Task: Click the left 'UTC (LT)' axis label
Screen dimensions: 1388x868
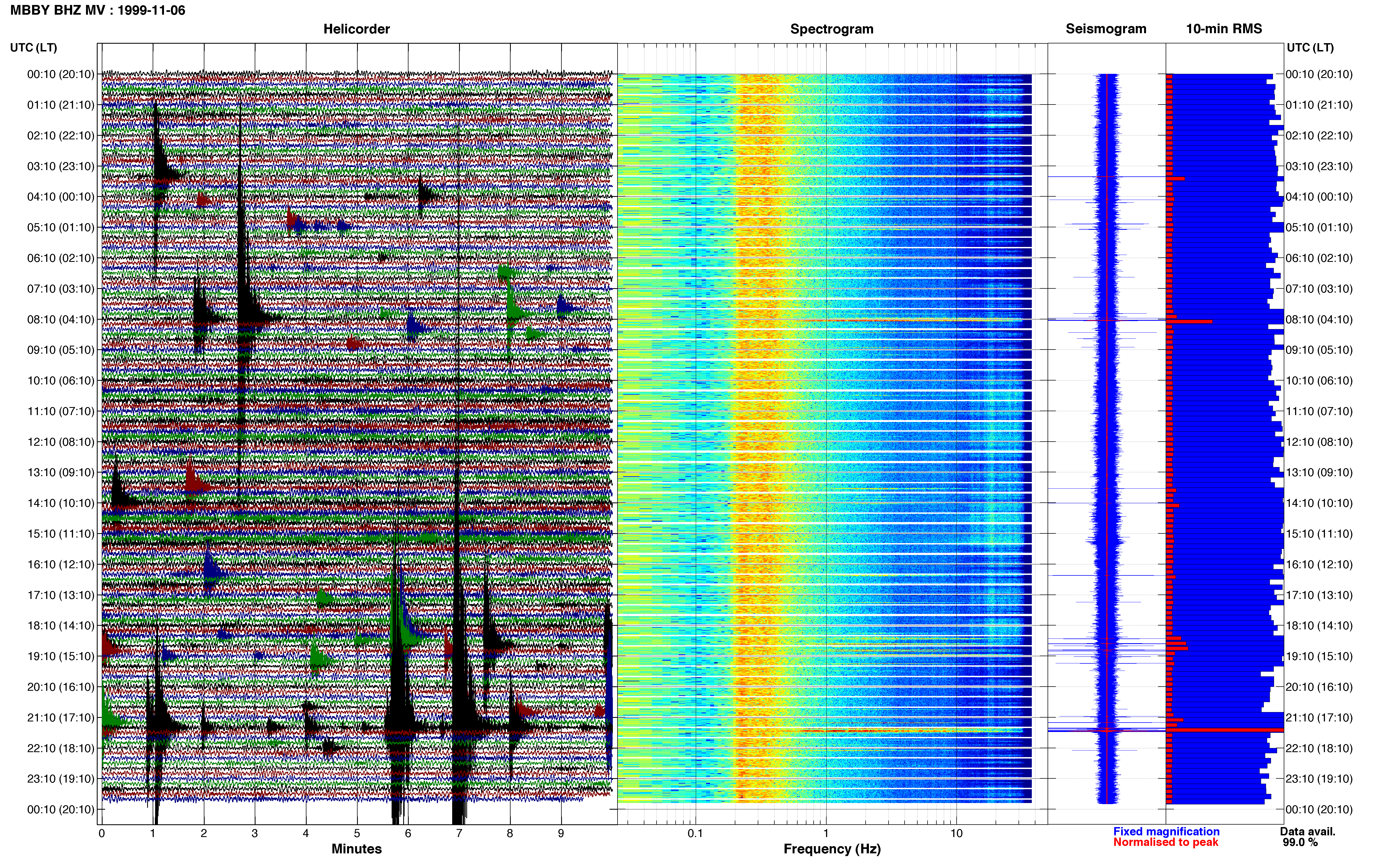Action: pyautogui.click(x=33, y=48)
